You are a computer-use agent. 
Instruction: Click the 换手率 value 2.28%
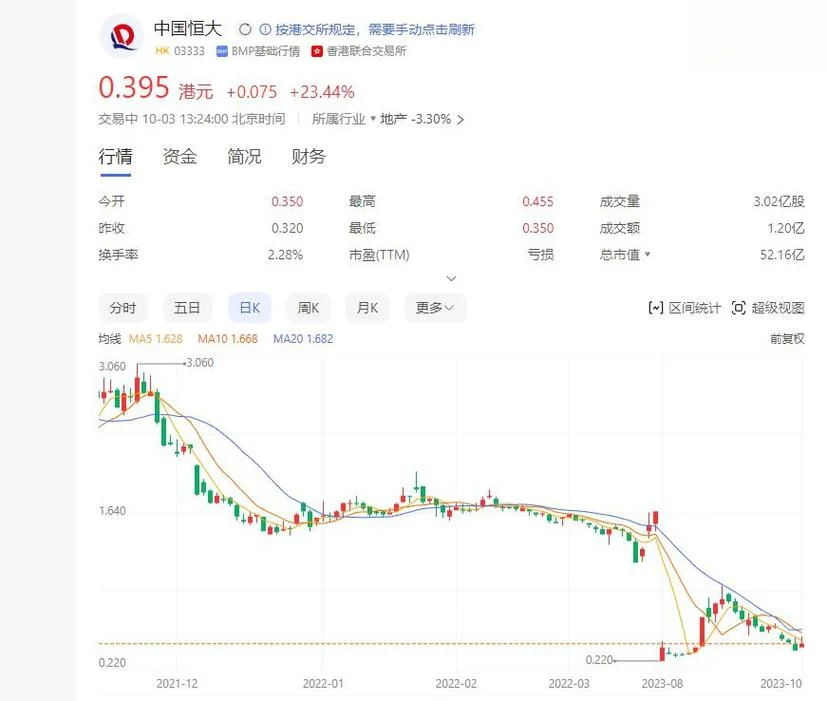pos(285,255)
